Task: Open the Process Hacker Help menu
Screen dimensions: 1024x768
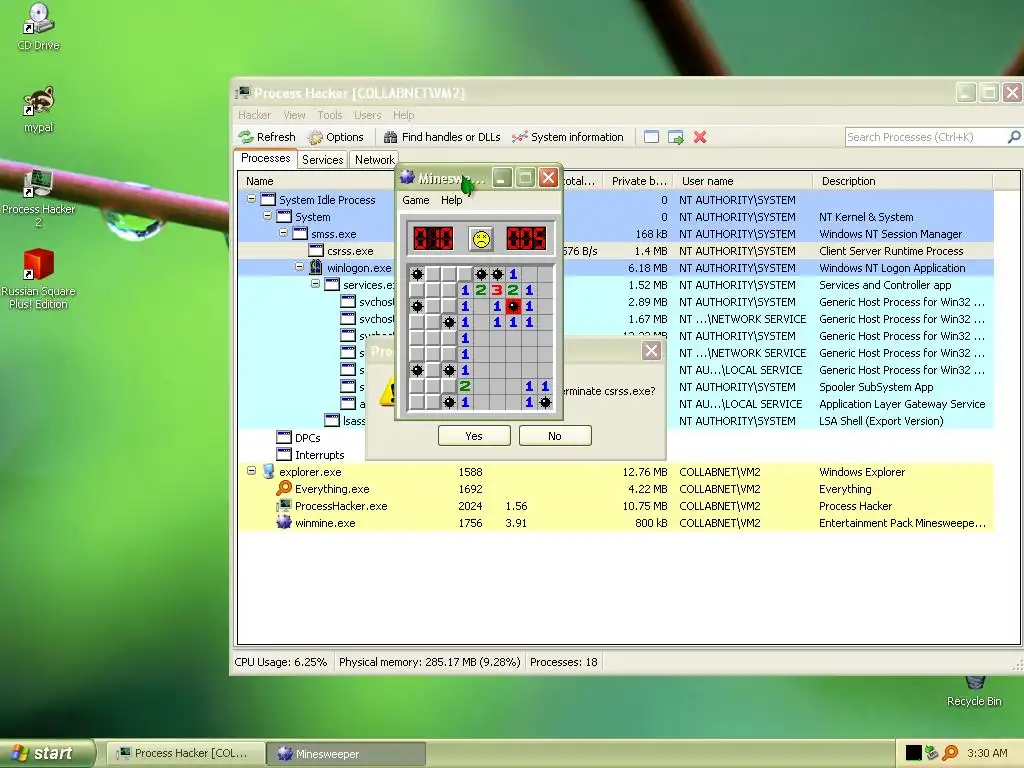Action: (404, 115)
